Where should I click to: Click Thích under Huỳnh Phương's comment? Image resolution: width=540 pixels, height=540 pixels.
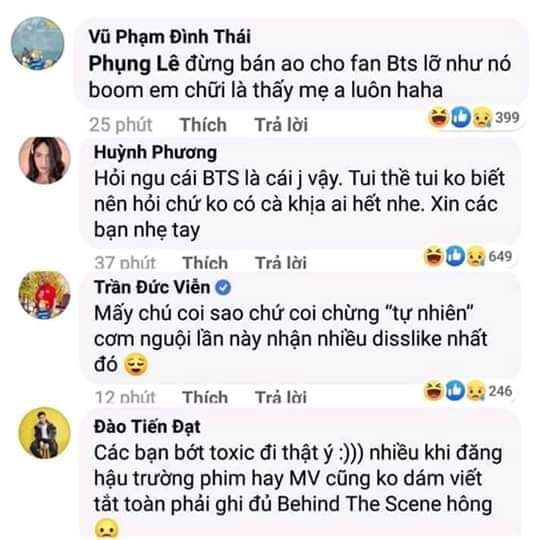(205, 262)
